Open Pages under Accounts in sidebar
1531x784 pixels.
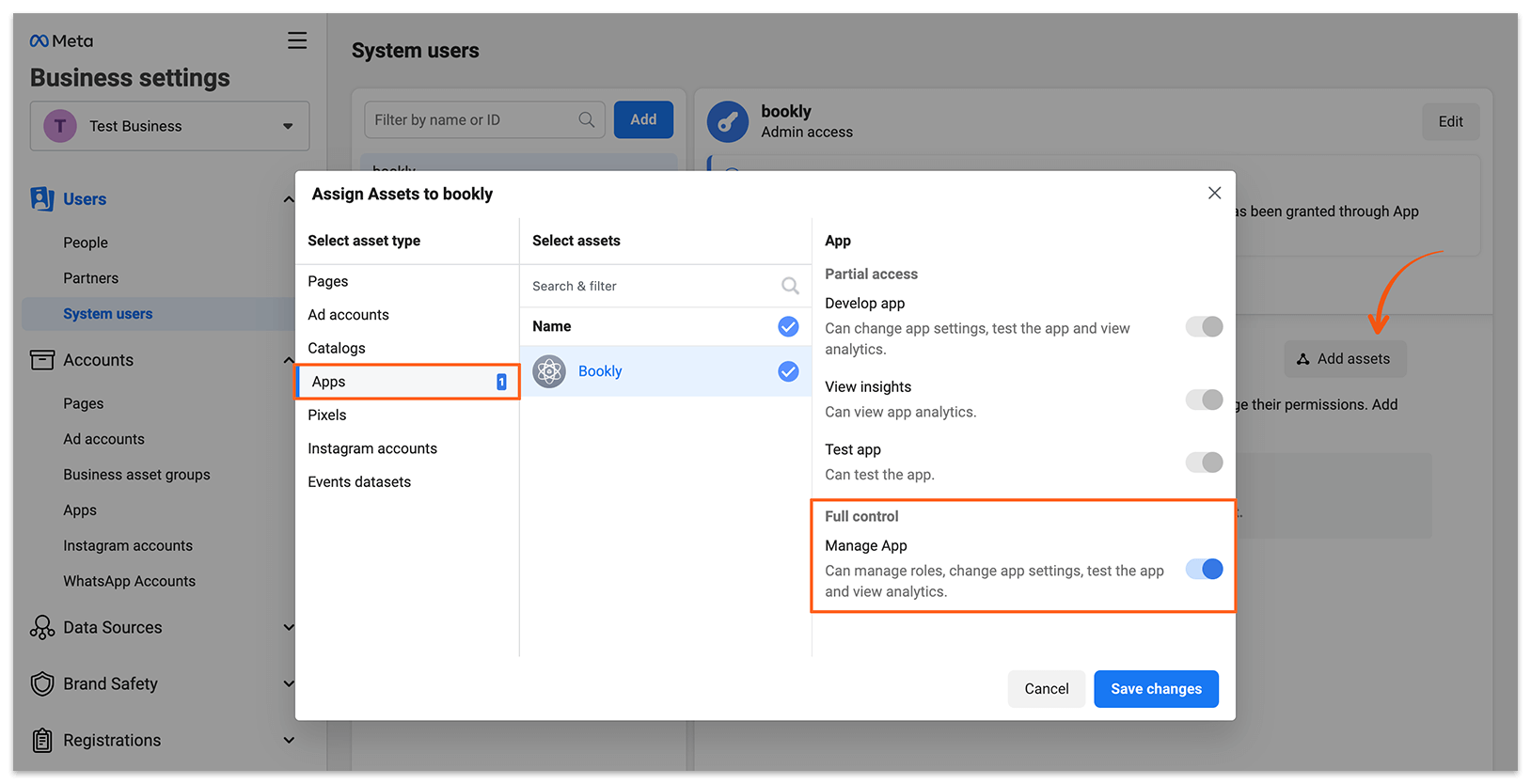(x=84, y=403)
